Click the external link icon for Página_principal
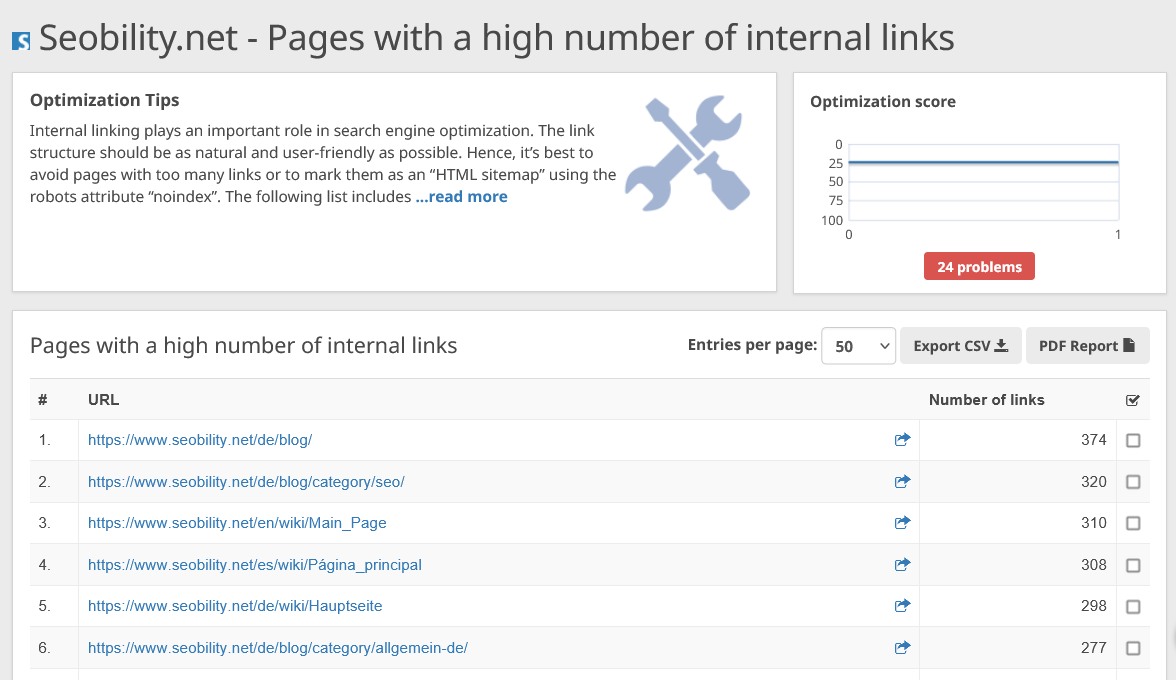Image resolution: width=1176 pixels, height=680 pixels. 902,564
